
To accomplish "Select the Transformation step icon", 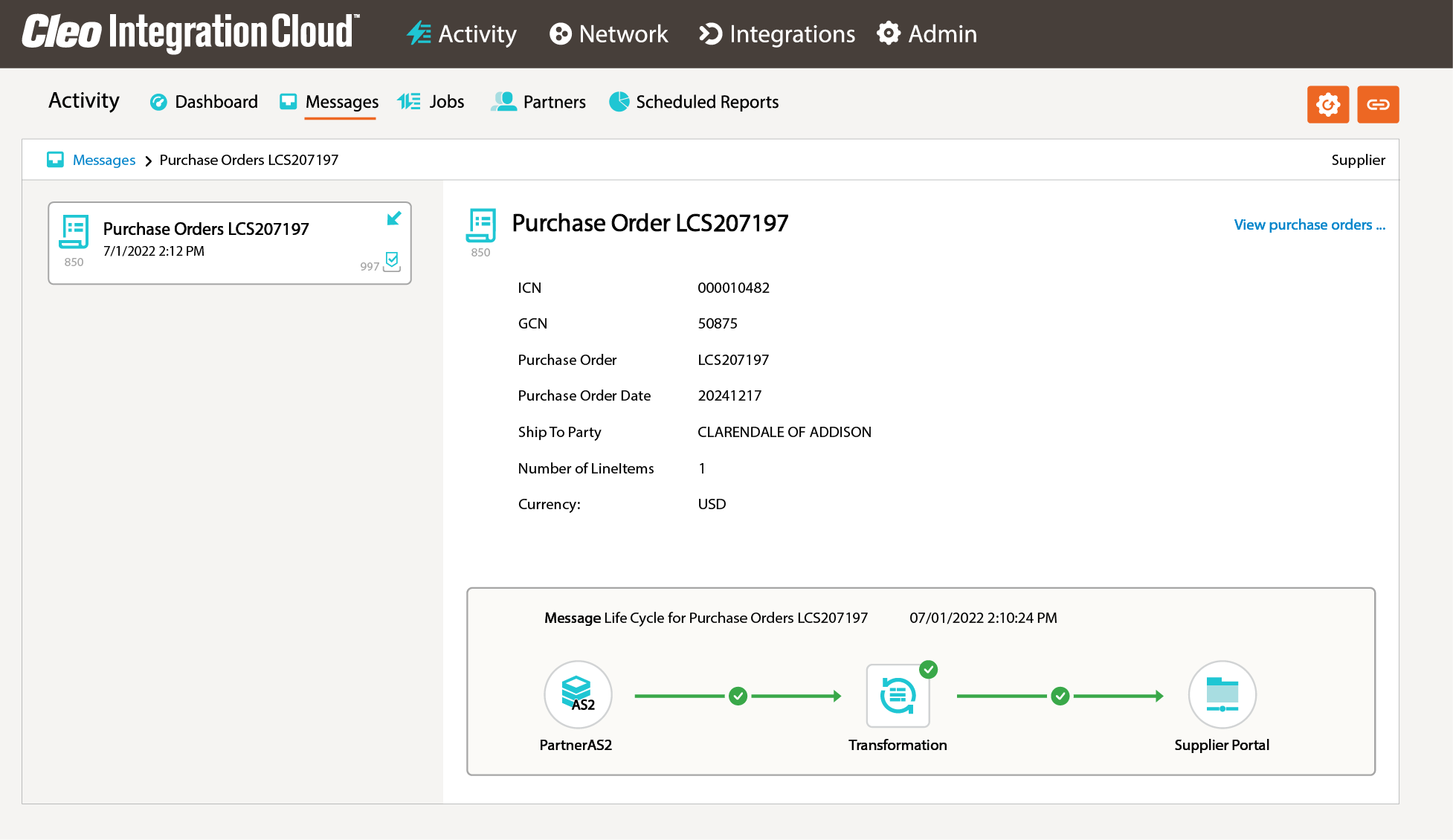I will click(x=898, y=694).
